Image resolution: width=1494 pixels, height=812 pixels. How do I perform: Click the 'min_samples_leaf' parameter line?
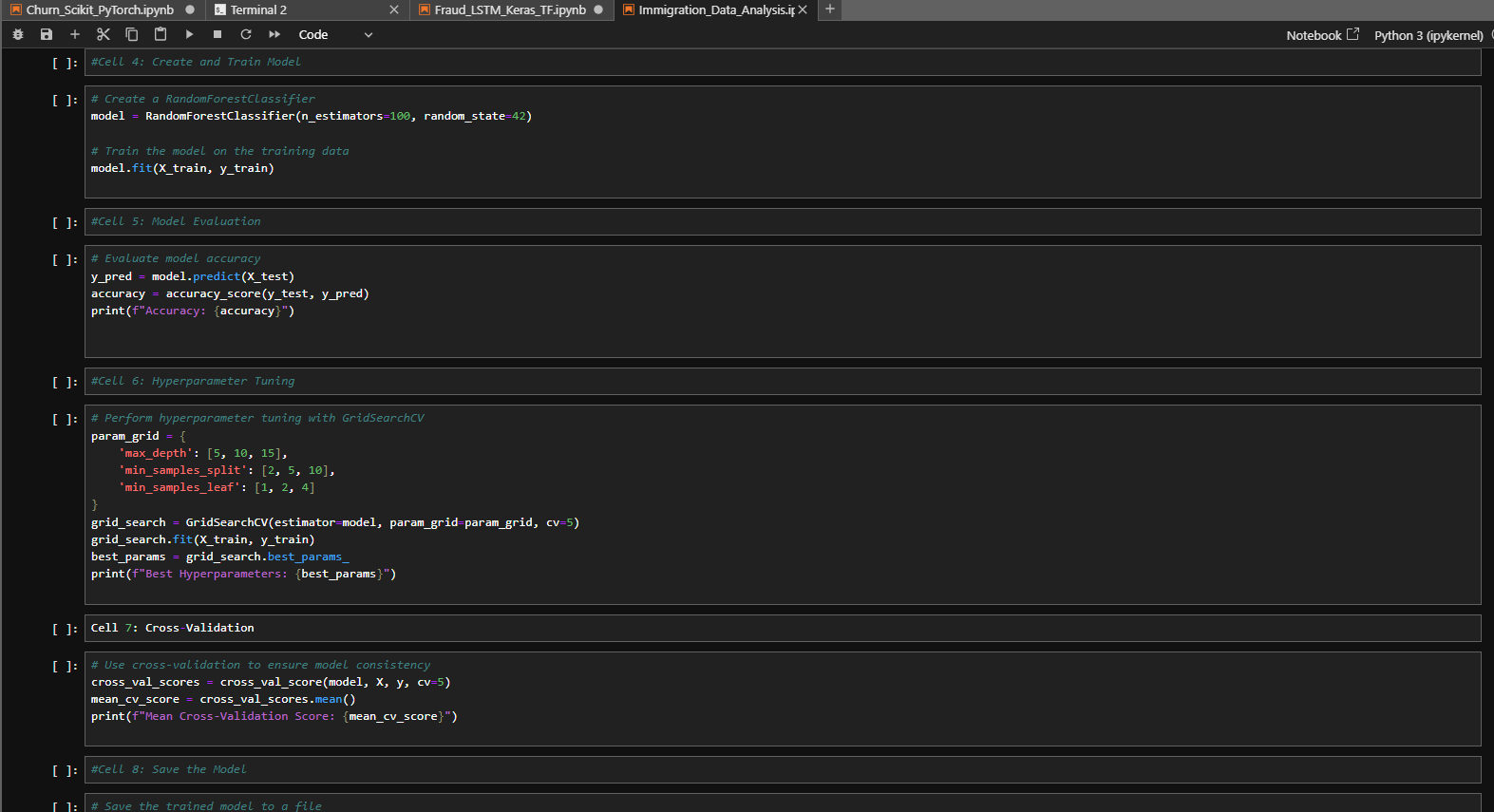coord(217,487)
